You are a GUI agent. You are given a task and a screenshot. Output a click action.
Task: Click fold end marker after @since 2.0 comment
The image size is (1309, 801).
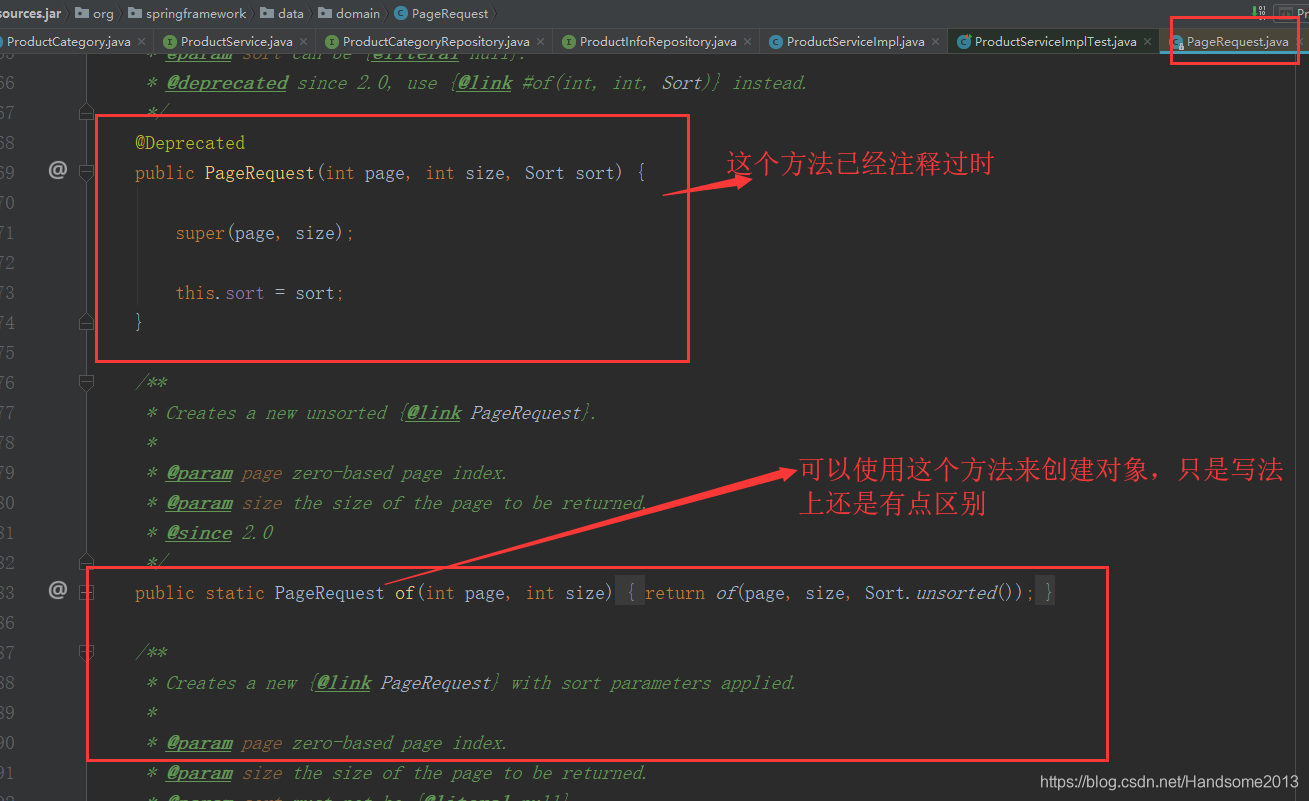tap(86, 561)
